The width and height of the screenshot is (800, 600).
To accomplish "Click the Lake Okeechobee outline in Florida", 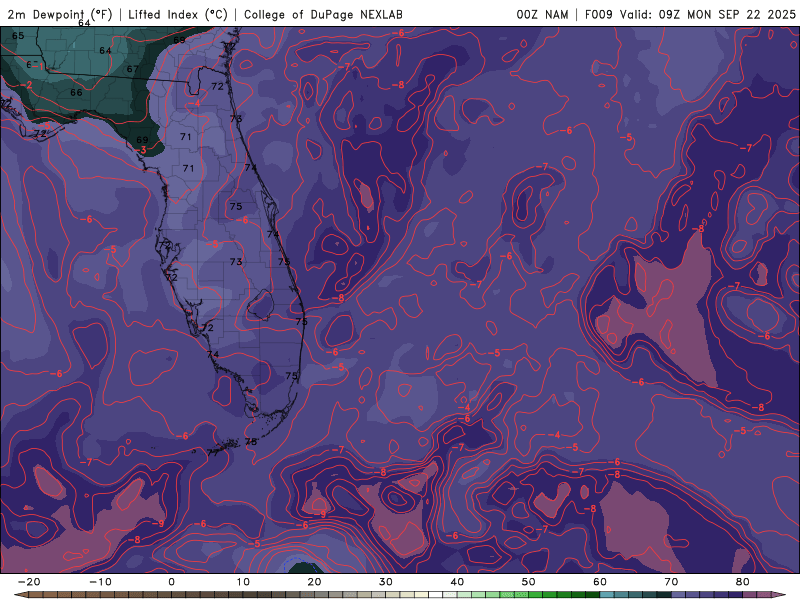I will point(261,305).
